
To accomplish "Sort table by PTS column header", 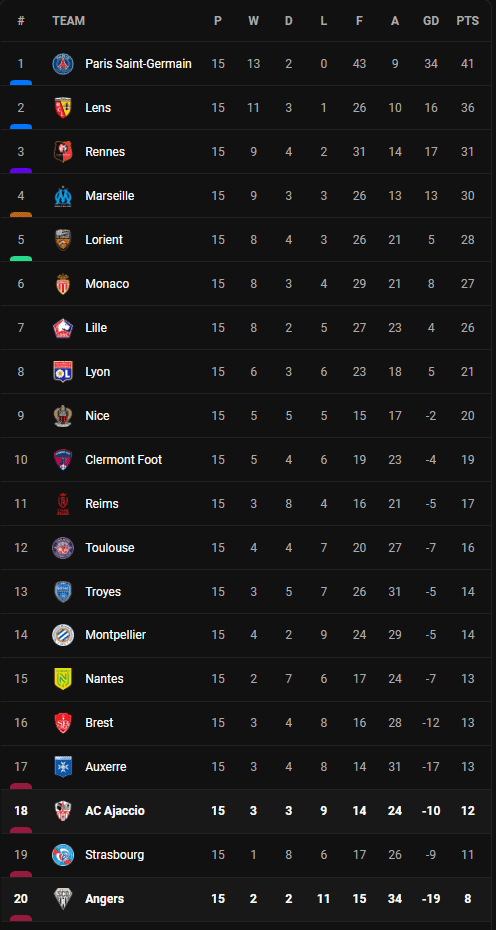I will 468,21.
